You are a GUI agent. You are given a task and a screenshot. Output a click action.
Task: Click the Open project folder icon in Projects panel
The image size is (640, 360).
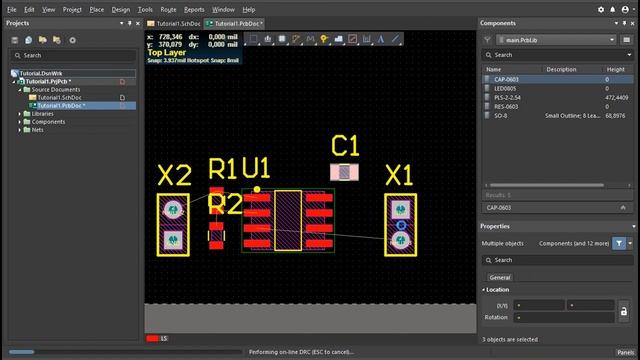[42, 40]
